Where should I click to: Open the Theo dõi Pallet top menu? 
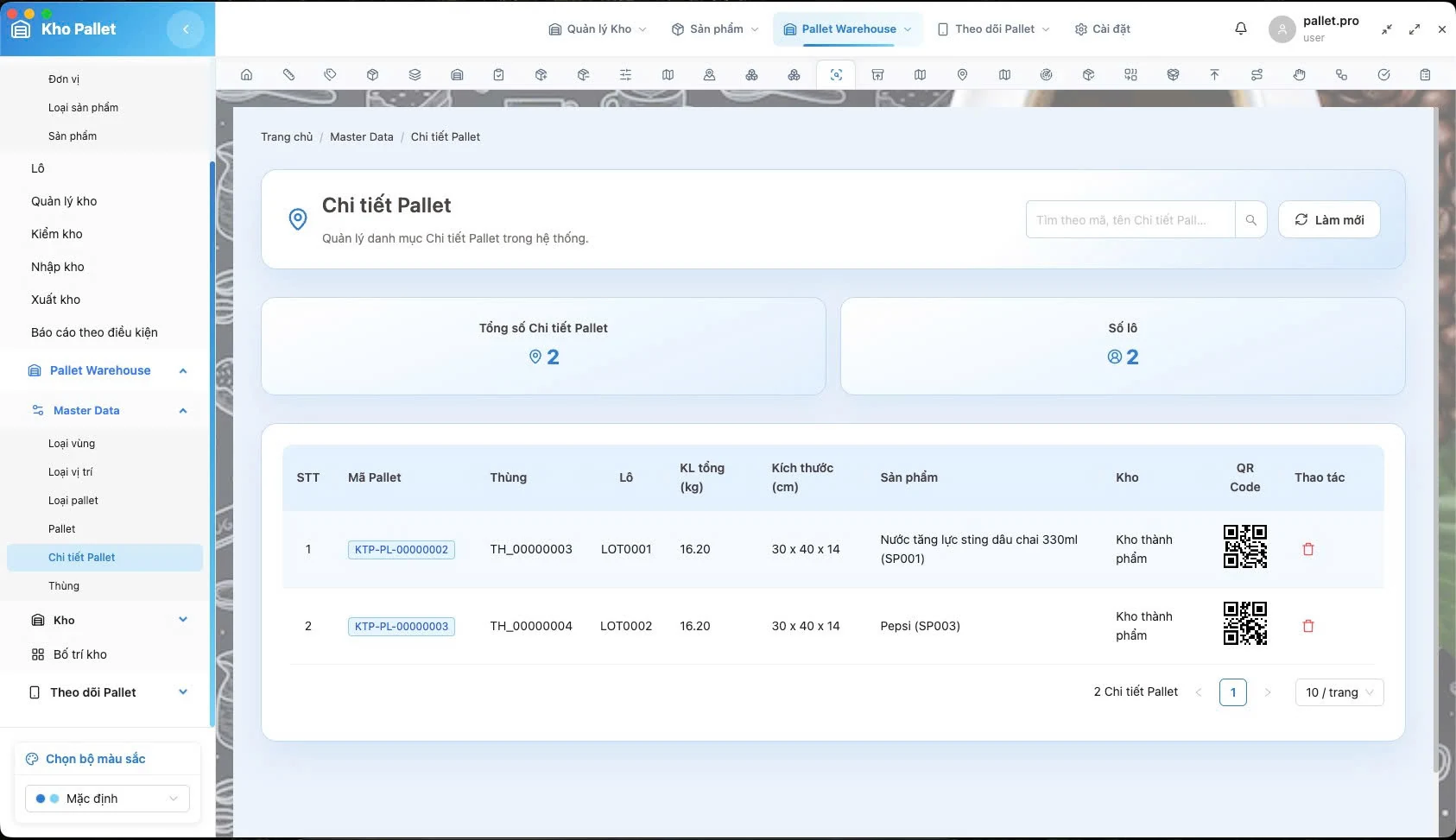pos(994,28)
